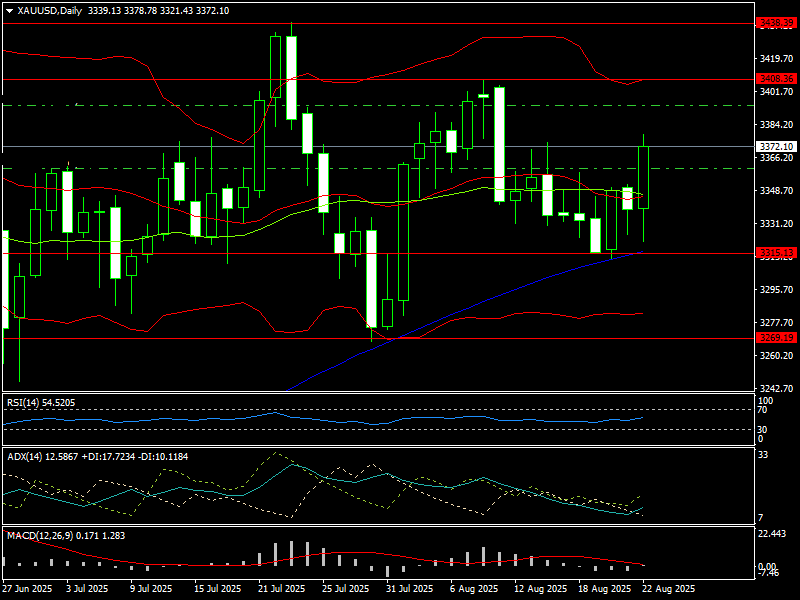Click the most recent green candle

tap(644, 177)
